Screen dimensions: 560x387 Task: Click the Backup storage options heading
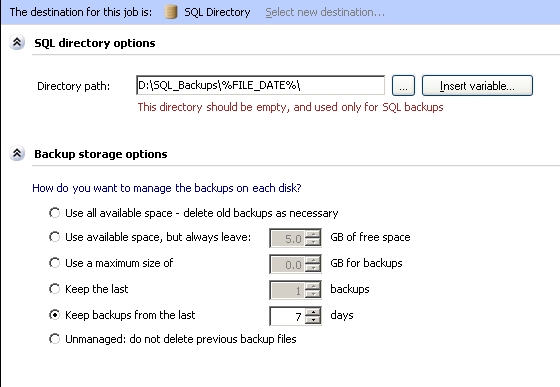click(x=101, y=154)
